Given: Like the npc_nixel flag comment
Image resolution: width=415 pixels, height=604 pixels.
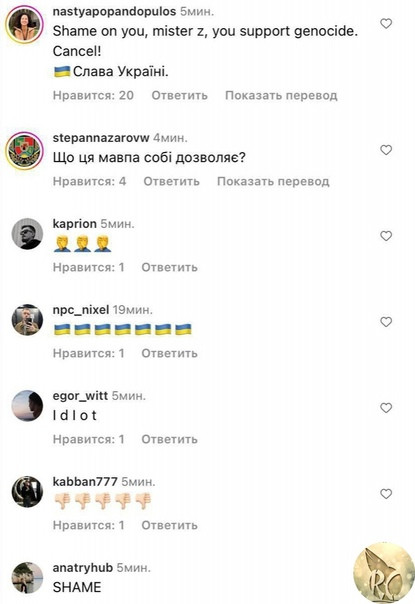Looking at the screenshot, I should (x=386, y=322).
